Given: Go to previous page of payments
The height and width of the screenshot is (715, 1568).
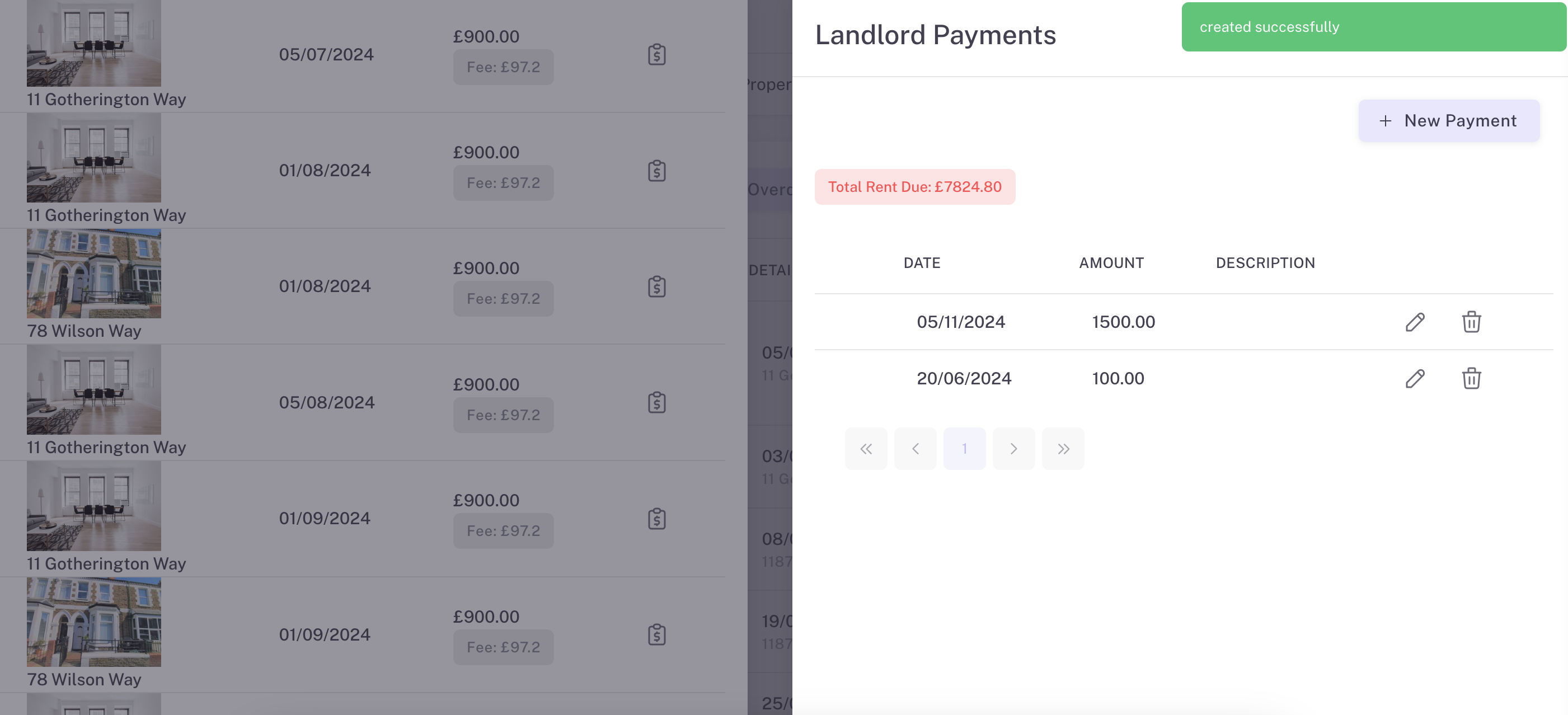Looking at the screenshot, I should pyautogui.click(x=915, y=449).
